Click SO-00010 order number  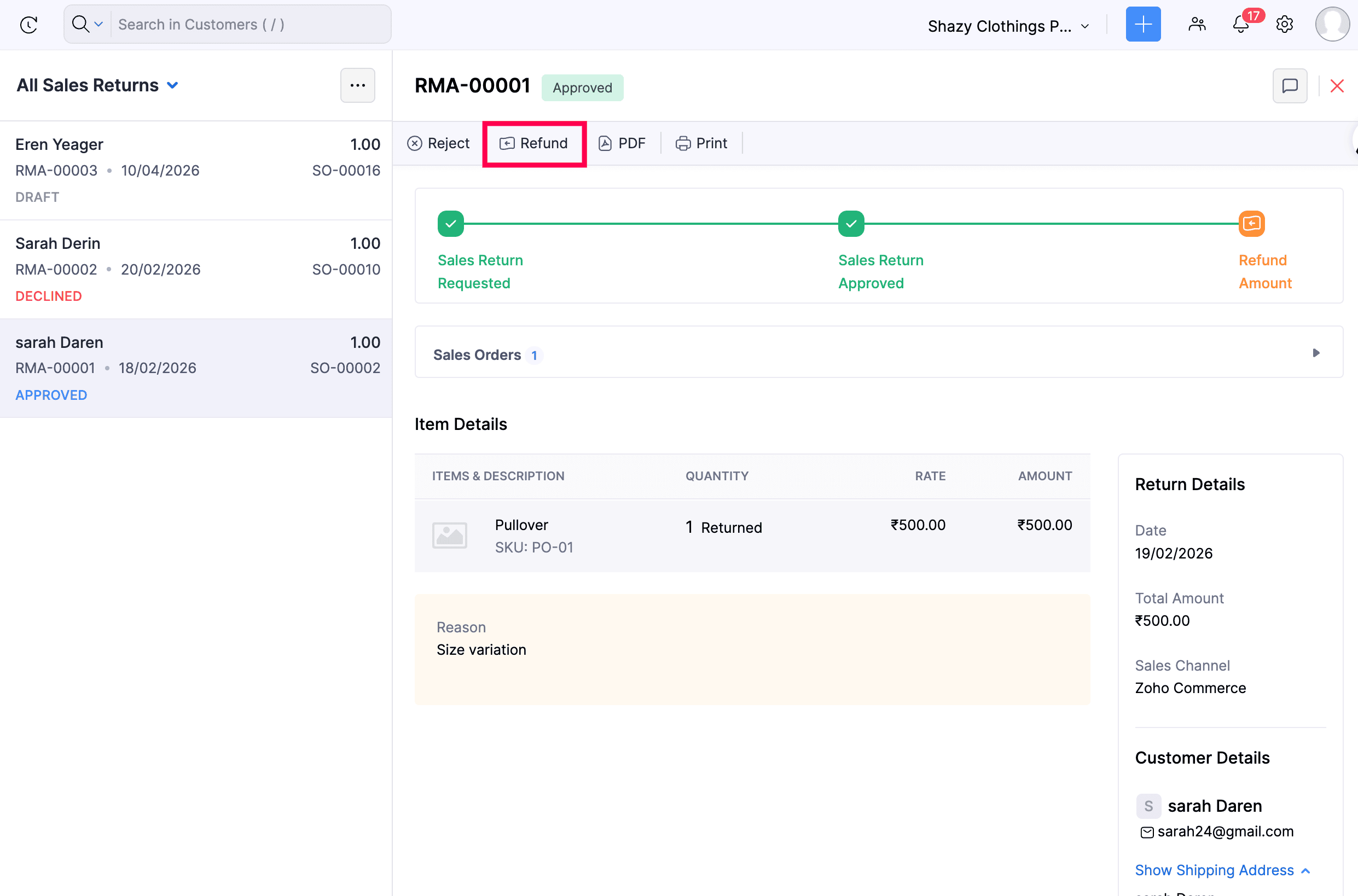coord(346,269)
